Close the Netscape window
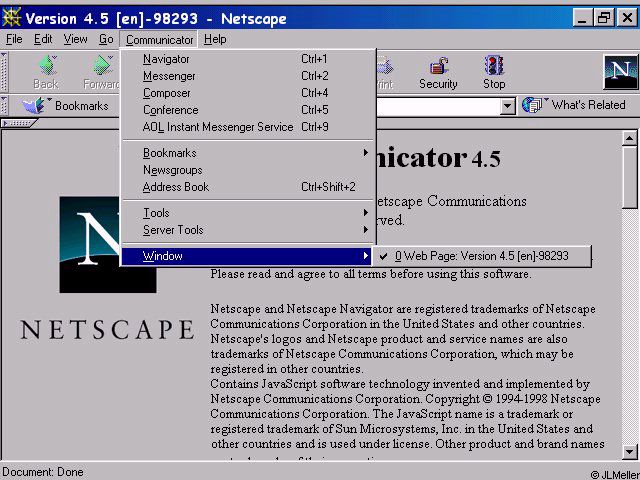Screen dimensions: 640x480 pos(627,18)
